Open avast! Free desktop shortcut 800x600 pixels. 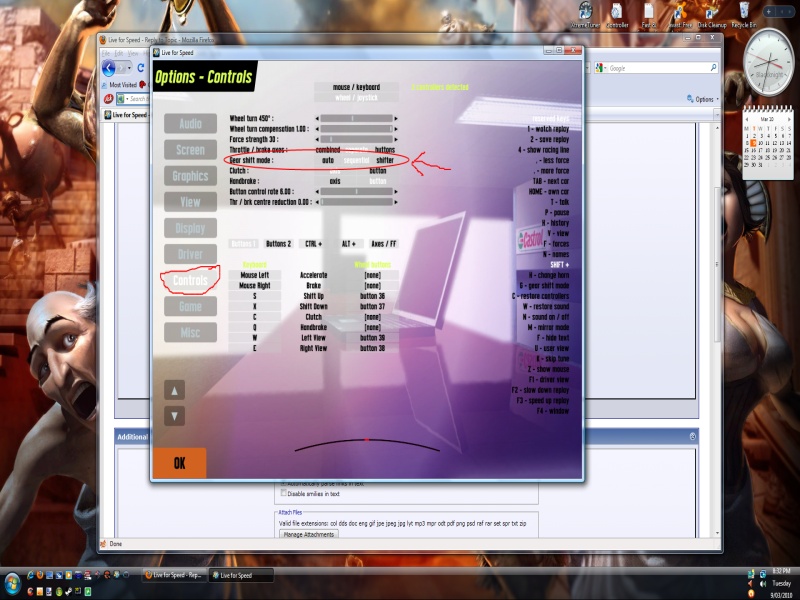point(680,14)
